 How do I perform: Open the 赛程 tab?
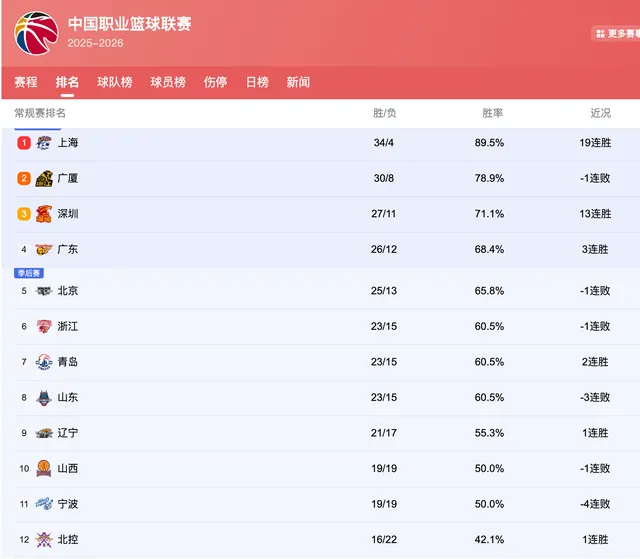tap(26, 82)
